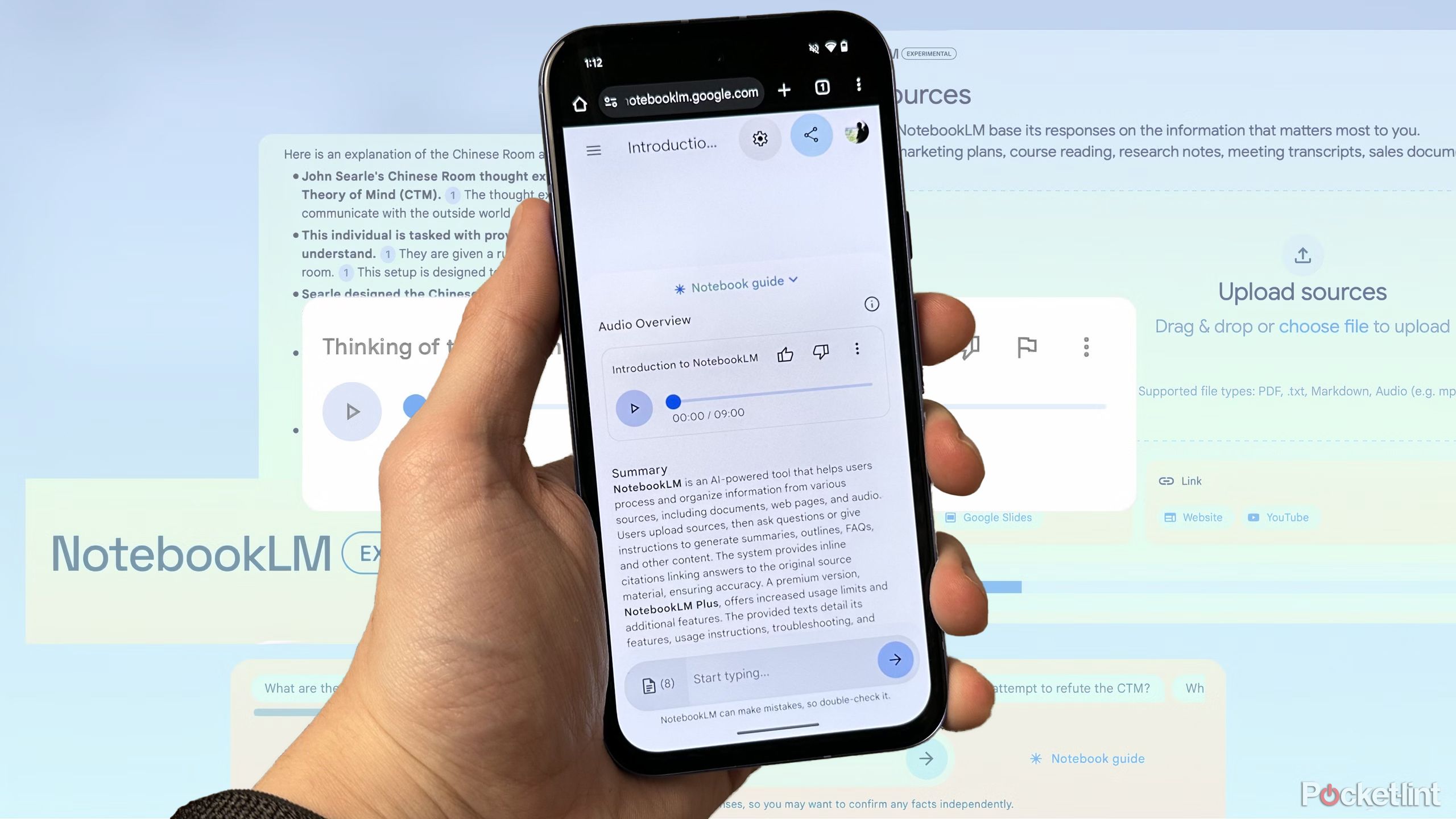Toggle audio overview like/dislike rating
The image size is (1456, 819).
pos(786,350)
